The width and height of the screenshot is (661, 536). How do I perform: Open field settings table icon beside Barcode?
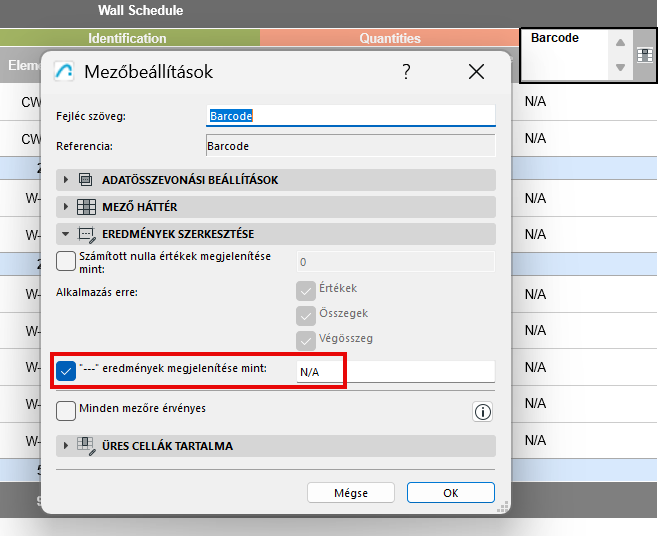(x=645, y=55)
